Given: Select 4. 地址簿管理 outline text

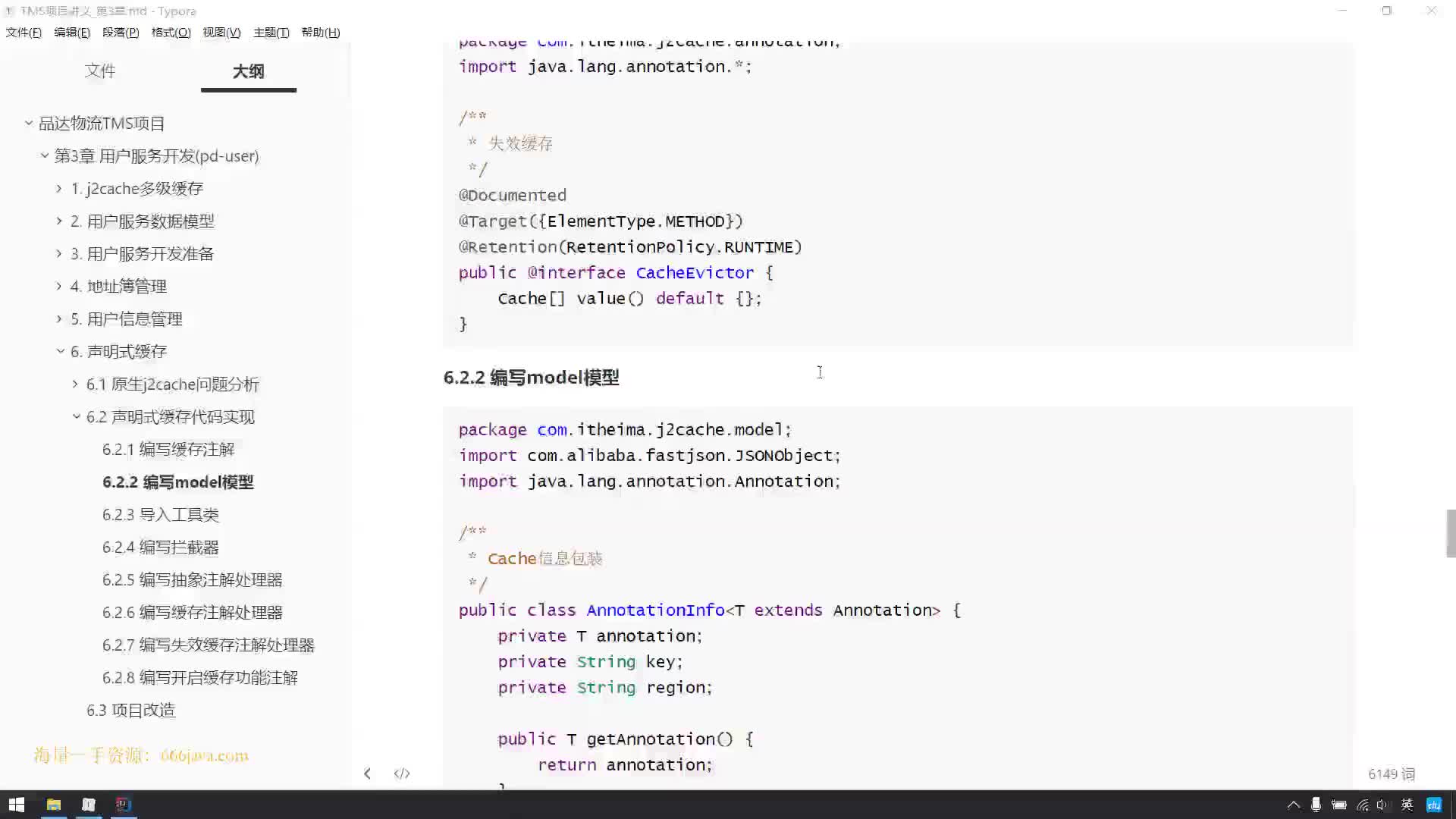Looking at the screenshot, I should (118, 286).
